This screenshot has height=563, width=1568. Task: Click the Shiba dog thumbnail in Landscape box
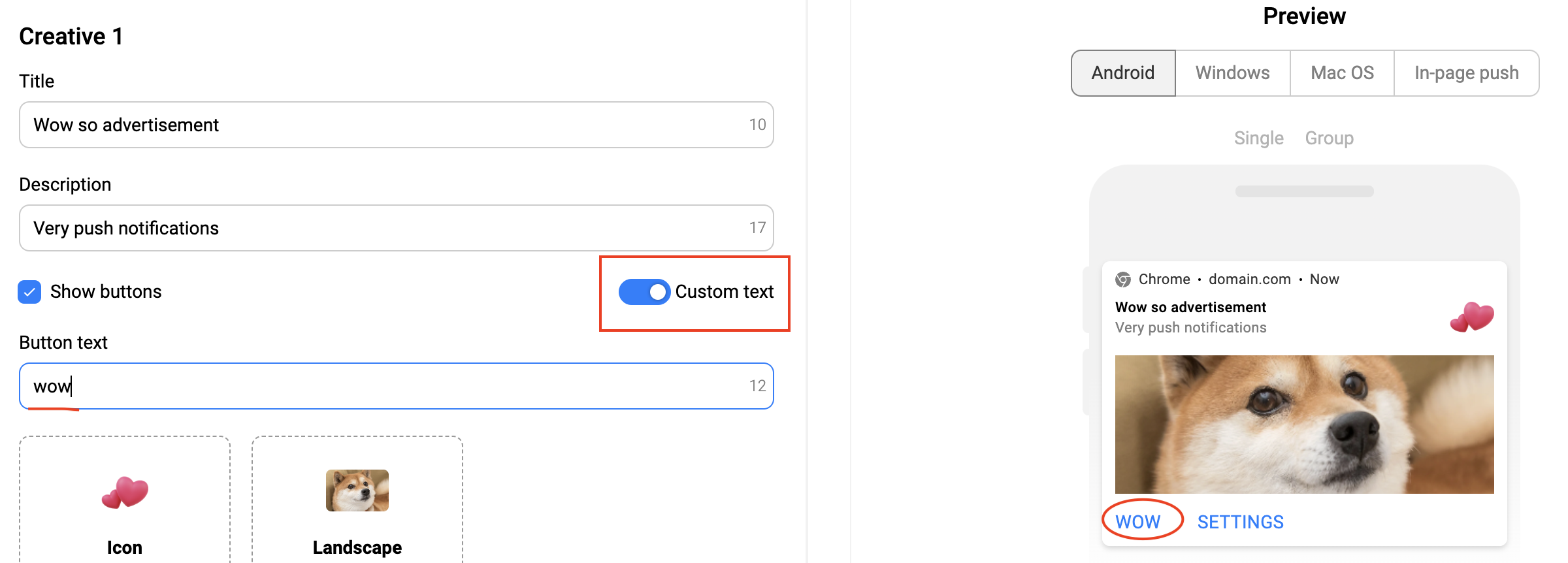click(357, 491)
